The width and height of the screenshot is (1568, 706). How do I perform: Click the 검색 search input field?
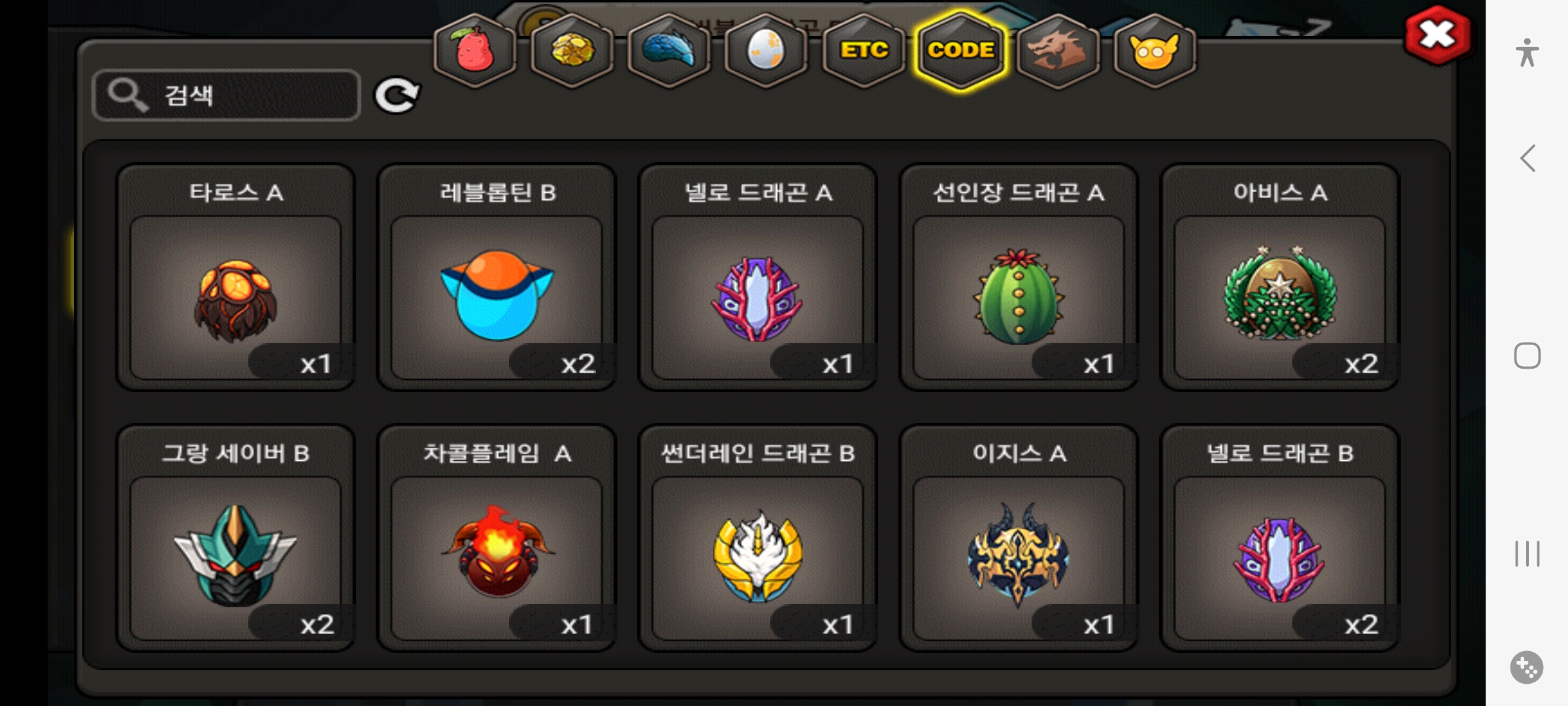pos(227,95)
